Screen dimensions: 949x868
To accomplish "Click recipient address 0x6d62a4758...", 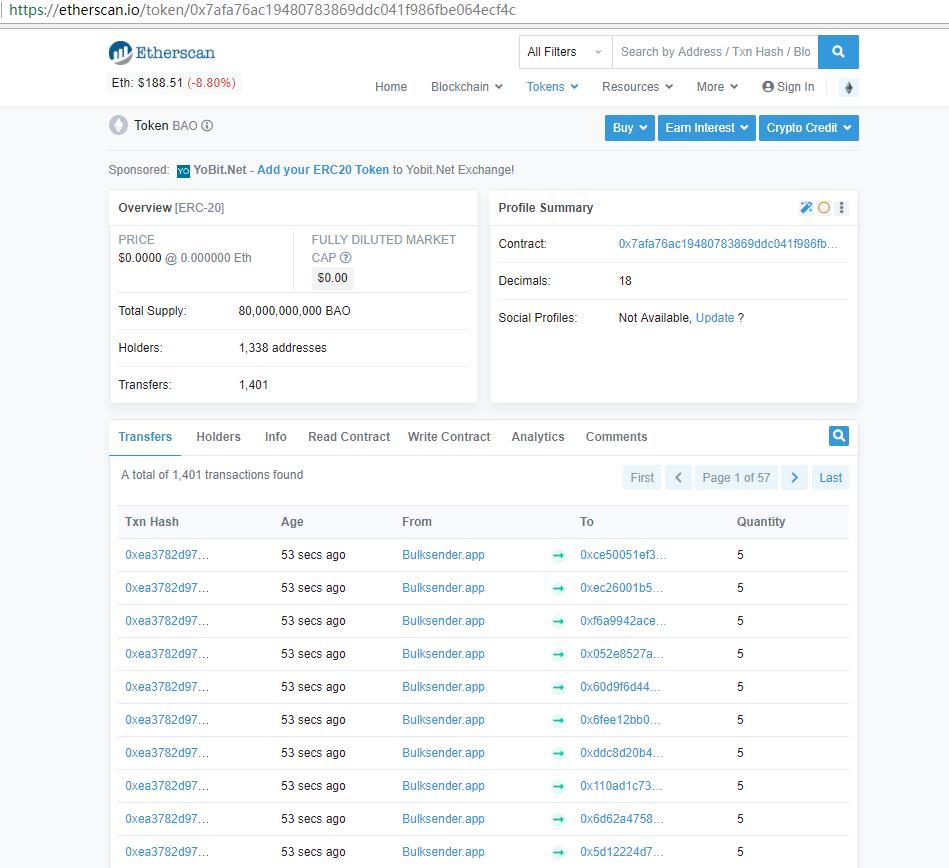I will point(622,819).
